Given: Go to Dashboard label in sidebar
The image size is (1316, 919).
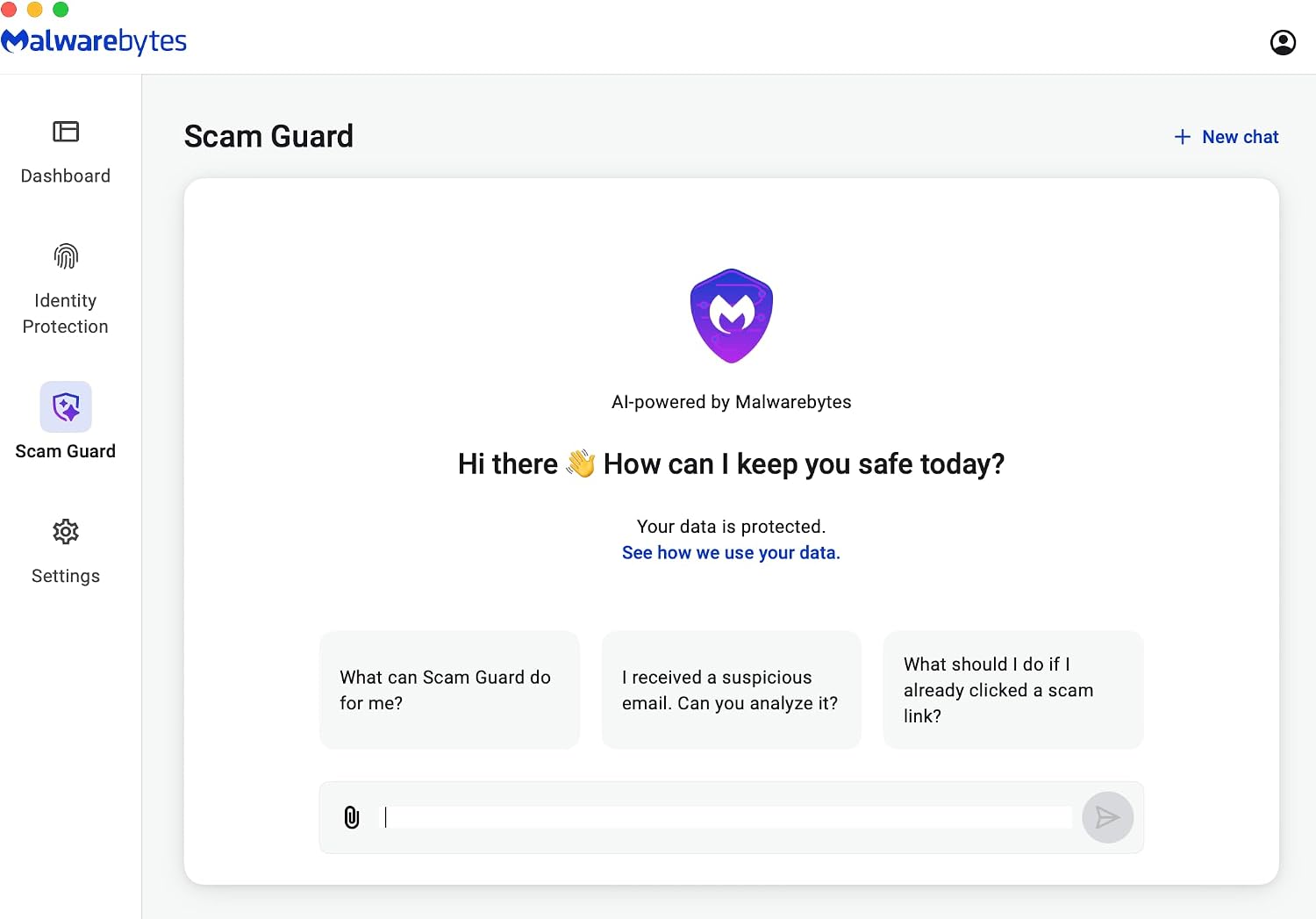Looking at the screenshot, I should [x=66, y=176].
